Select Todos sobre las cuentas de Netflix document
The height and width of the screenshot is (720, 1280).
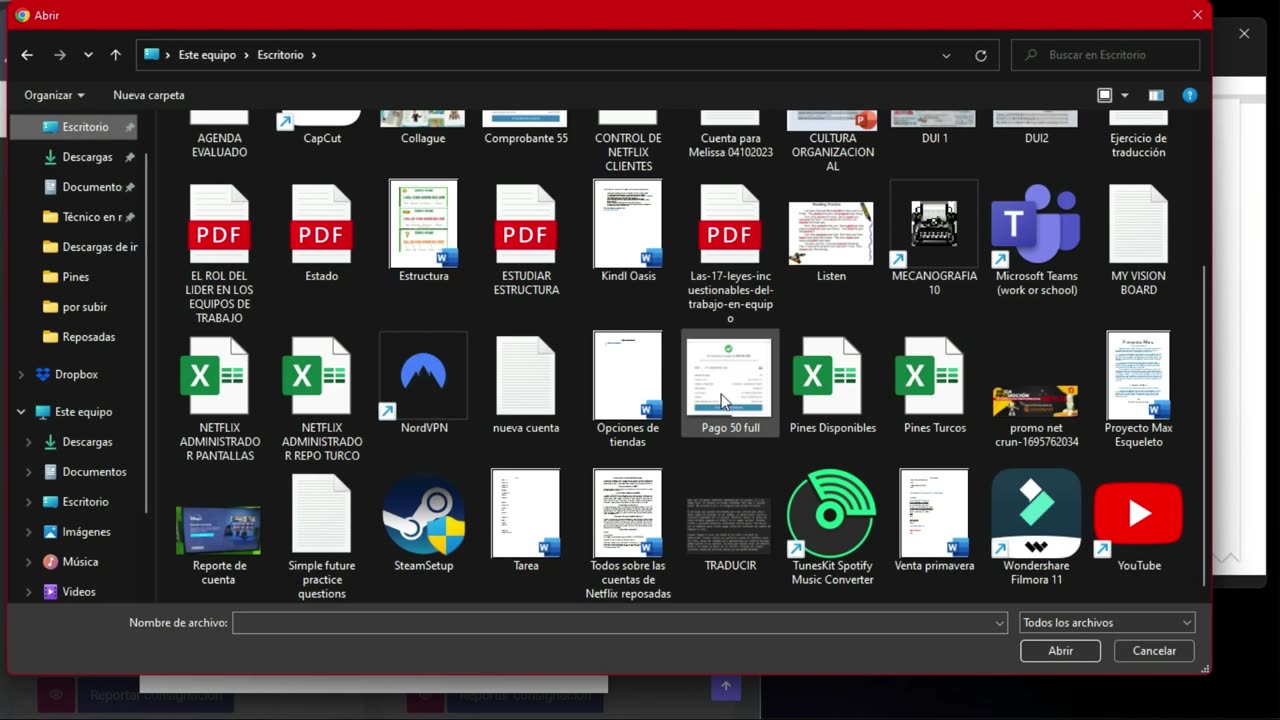click(x=627, y=514)
